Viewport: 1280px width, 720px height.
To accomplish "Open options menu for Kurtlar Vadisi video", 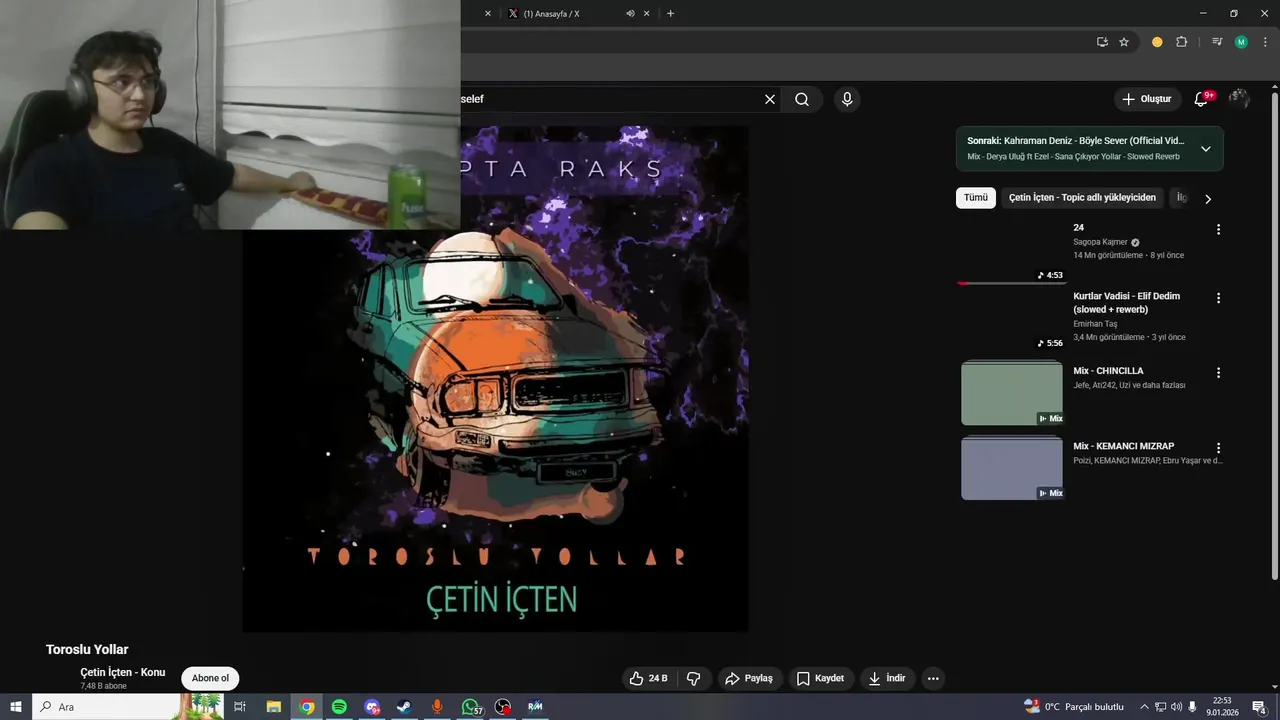I will [1218, 298].
